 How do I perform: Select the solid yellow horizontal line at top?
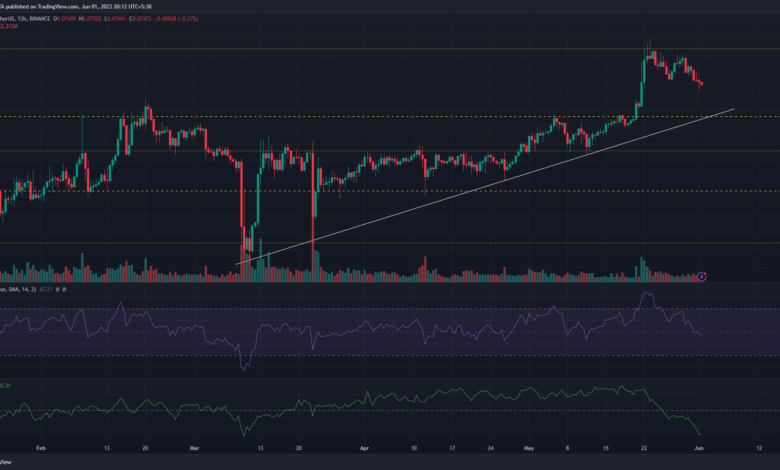(x=300, y=49)
